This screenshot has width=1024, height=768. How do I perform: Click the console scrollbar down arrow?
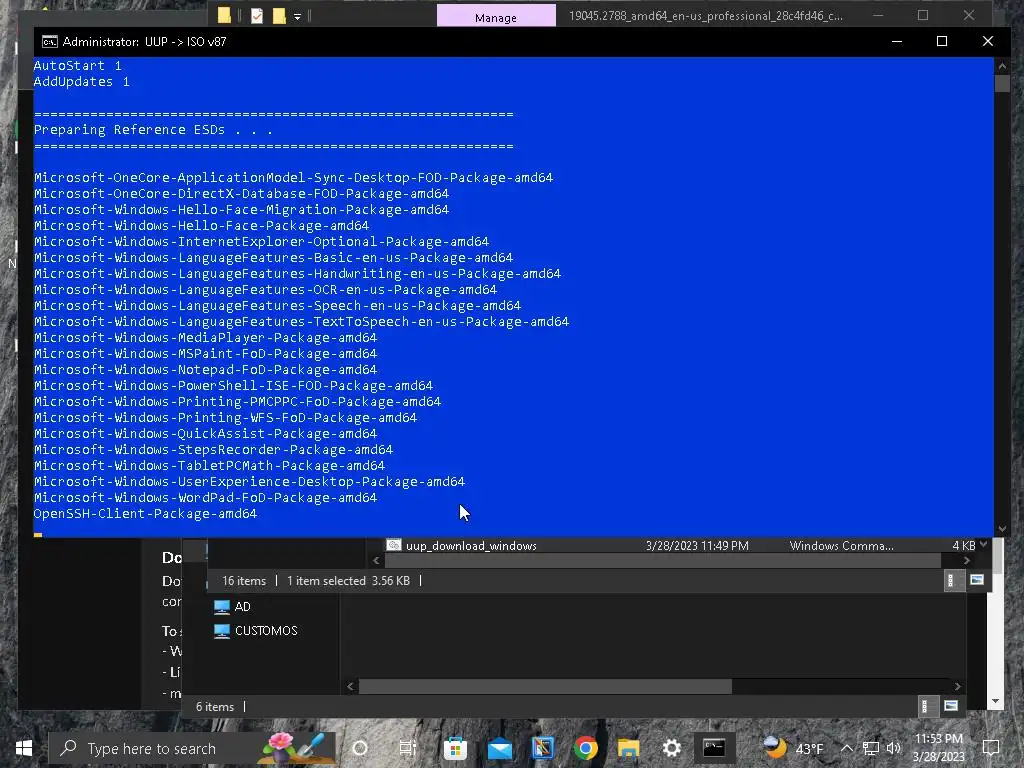click(1002, 529)
